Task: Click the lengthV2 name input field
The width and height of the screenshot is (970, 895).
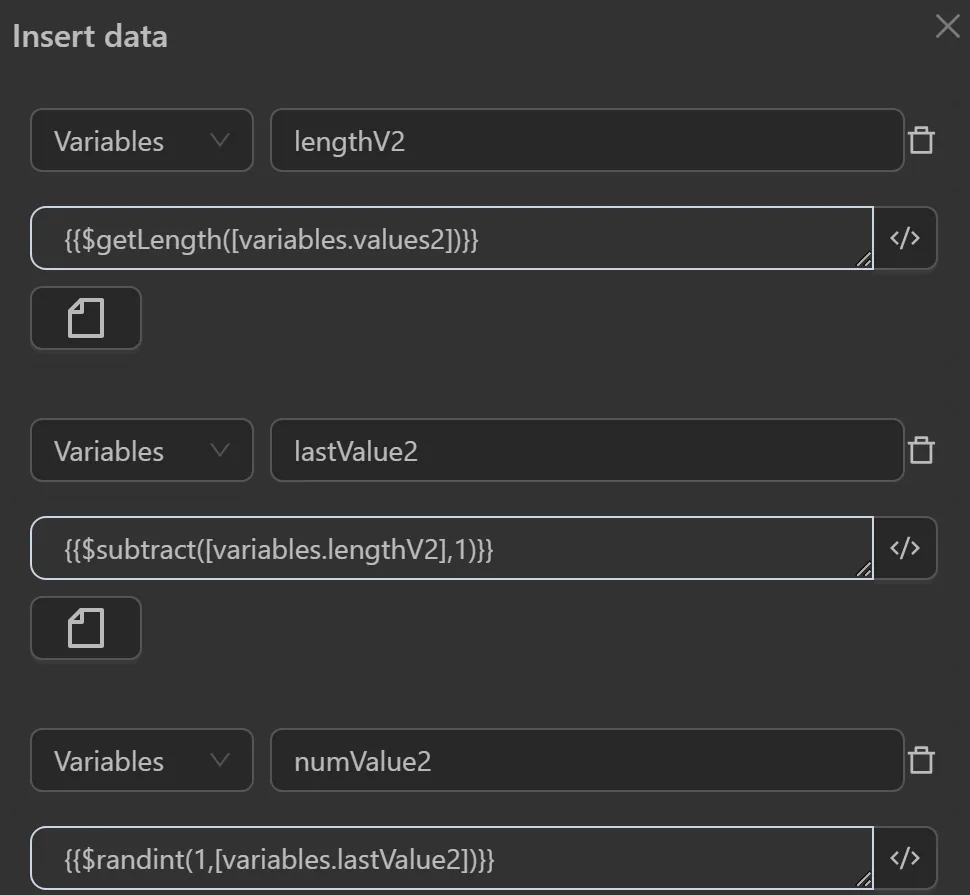Action: [x=587, y=141]
